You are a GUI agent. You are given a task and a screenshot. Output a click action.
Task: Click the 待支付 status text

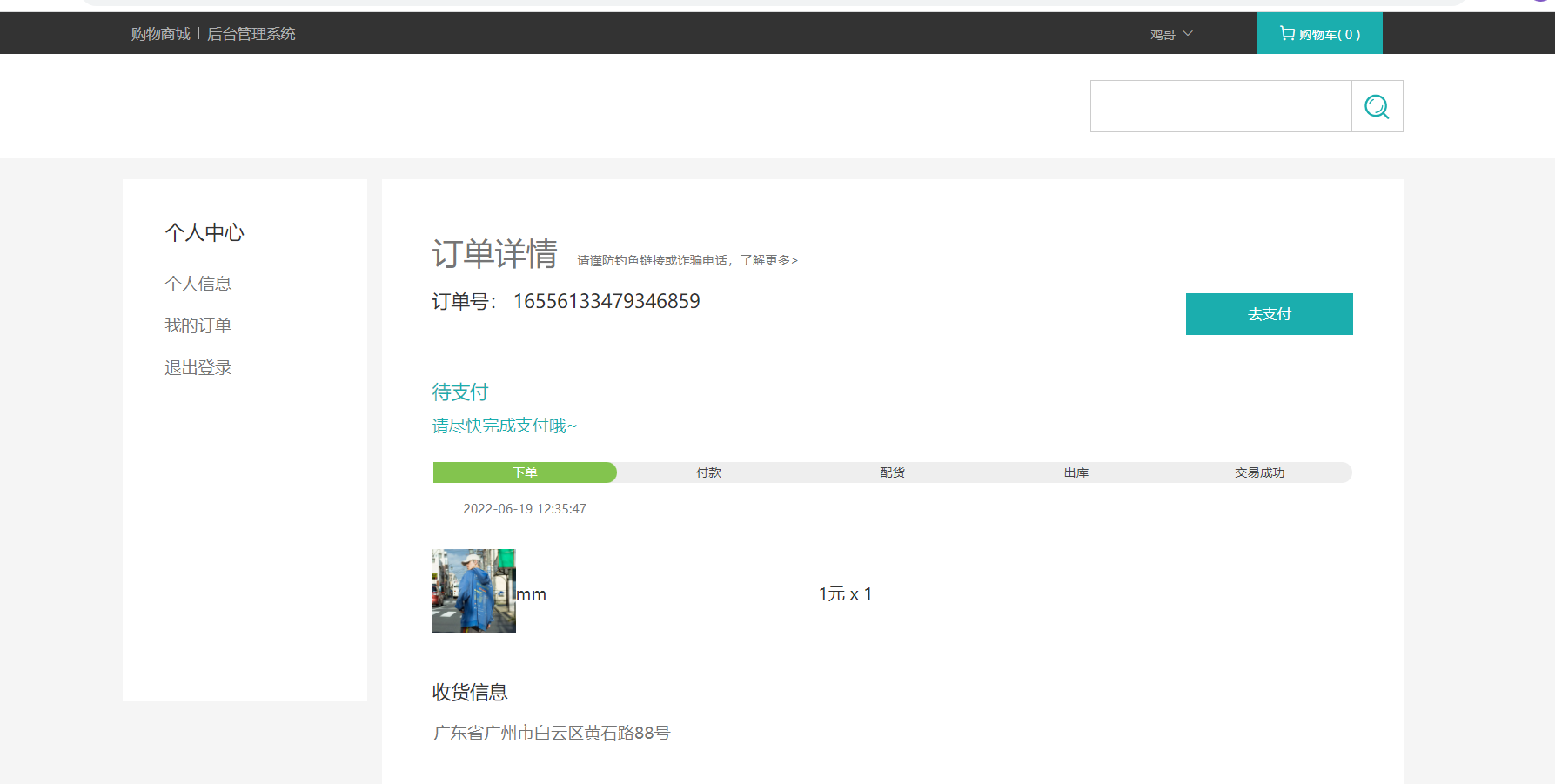tap(460, 392)
